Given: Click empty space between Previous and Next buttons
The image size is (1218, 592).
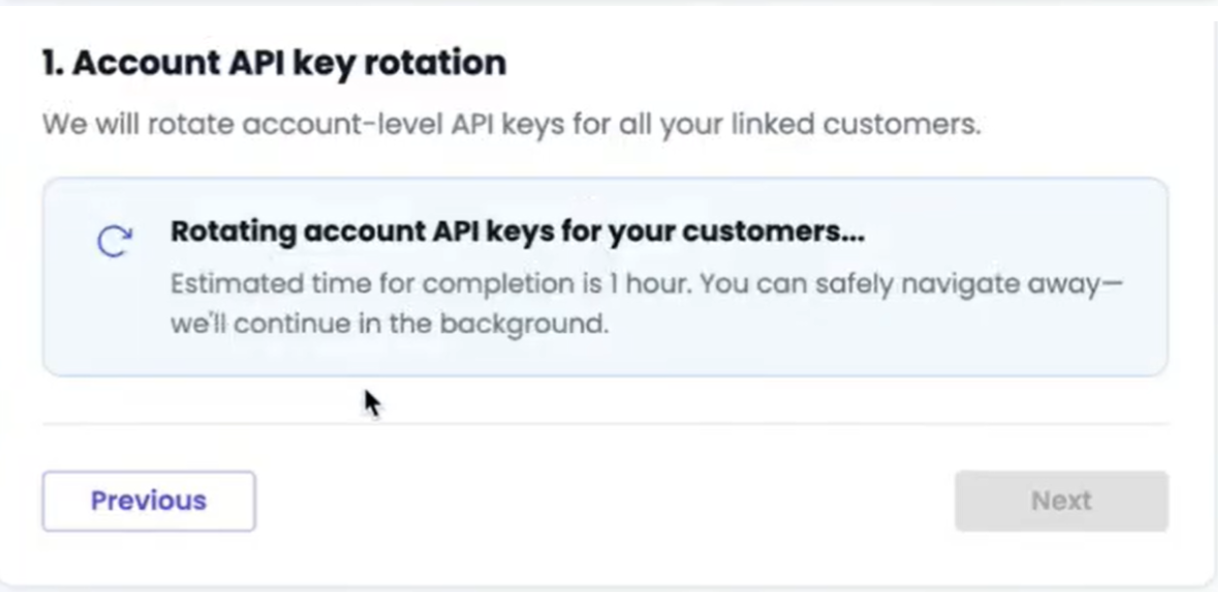Looking at the screenshot, I should click(605, 501).
